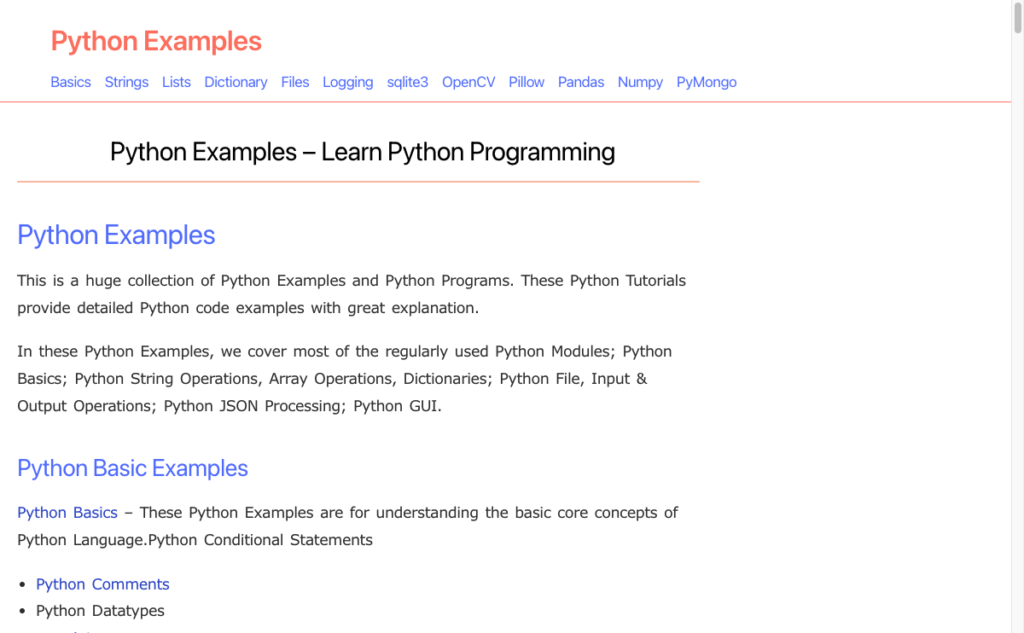Image resolution: width=1024 pixels, height=633 pixels.
Task: Open the Dictionary menu link
Action: (236, 82)
